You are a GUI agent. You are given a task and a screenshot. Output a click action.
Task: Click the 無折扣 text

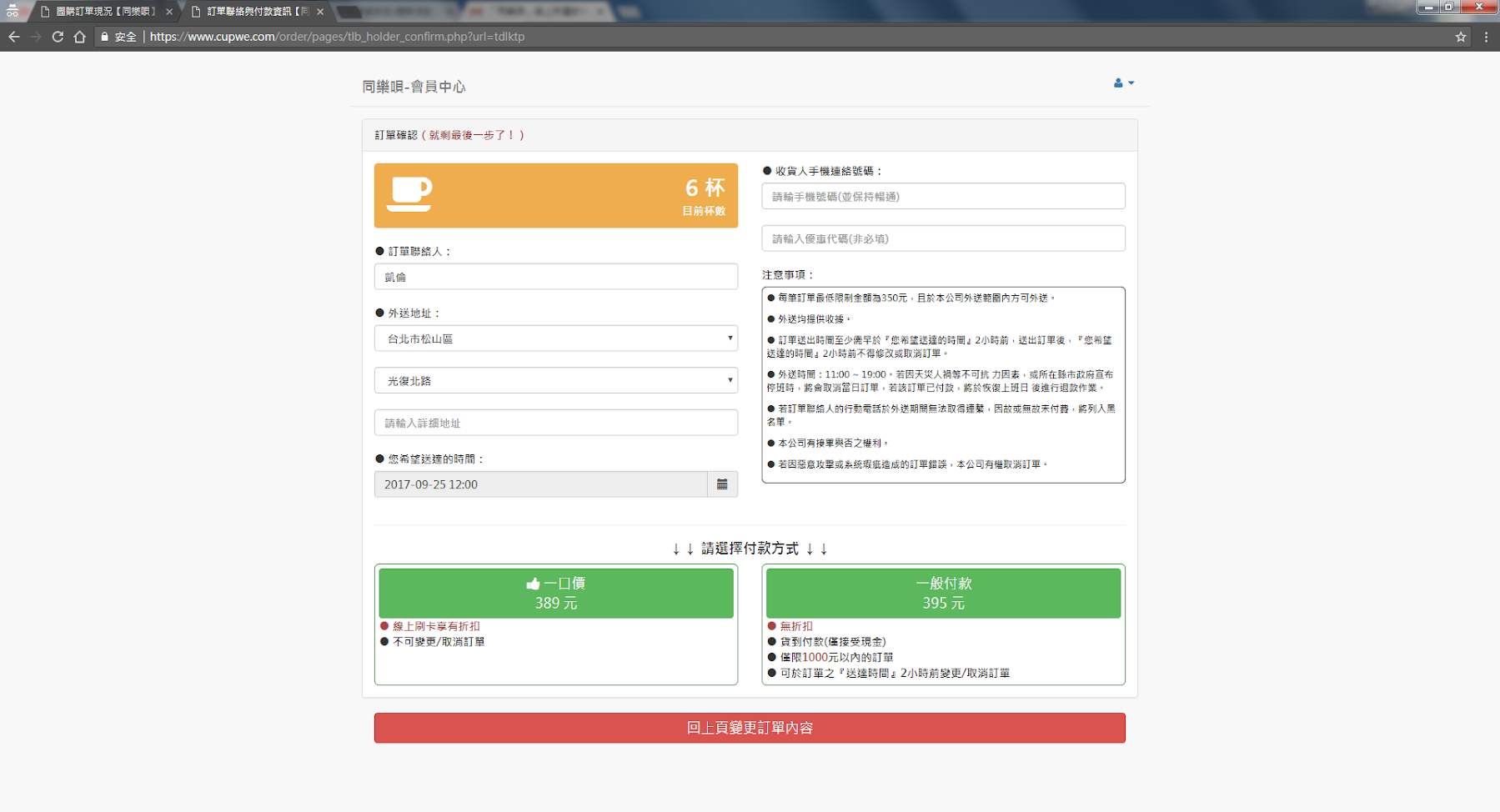pos(796,626)
